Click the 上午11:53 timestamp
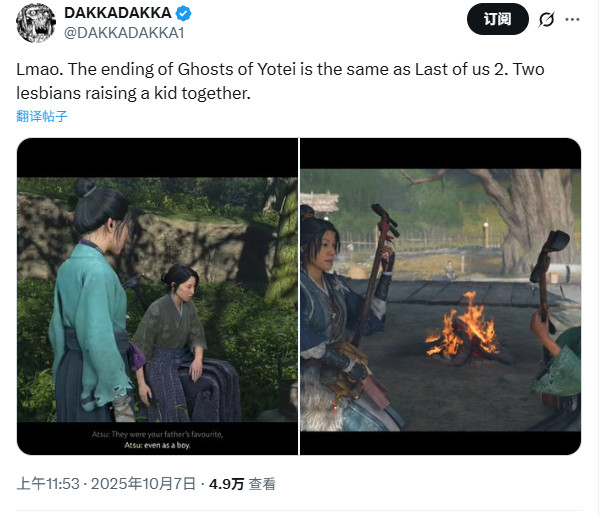The image size is (612, 517). (45, 484)
